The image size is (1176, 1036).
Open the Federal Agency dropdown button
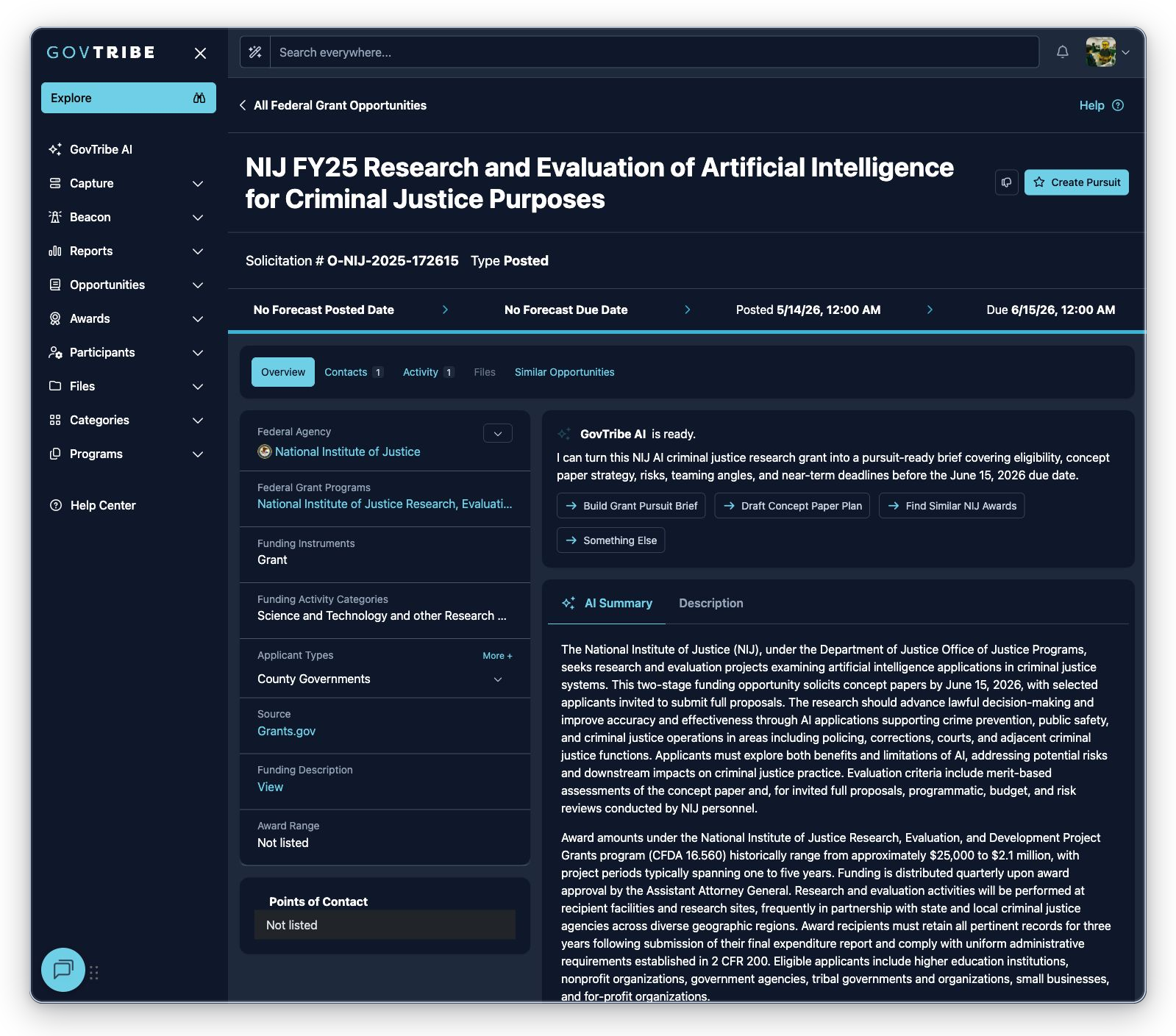pos(498,433)
